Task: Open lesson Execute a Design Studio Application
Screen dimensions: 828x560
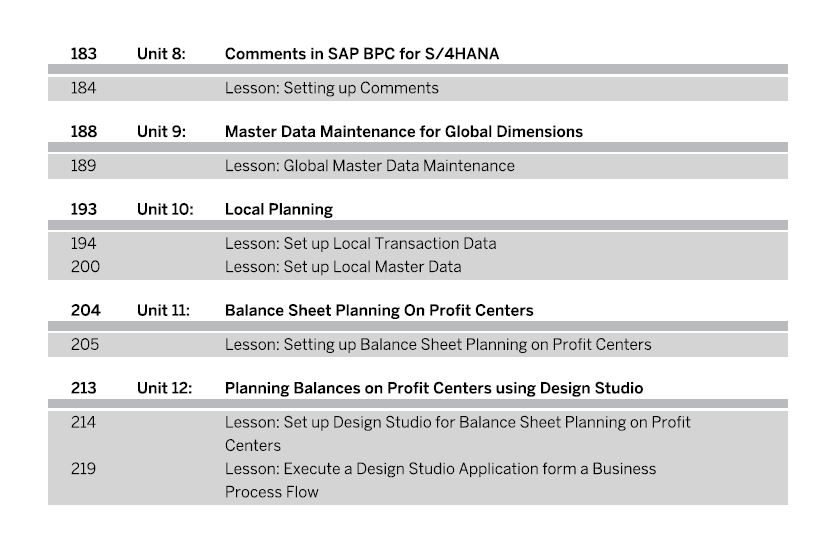Action: tap(440, 480)
